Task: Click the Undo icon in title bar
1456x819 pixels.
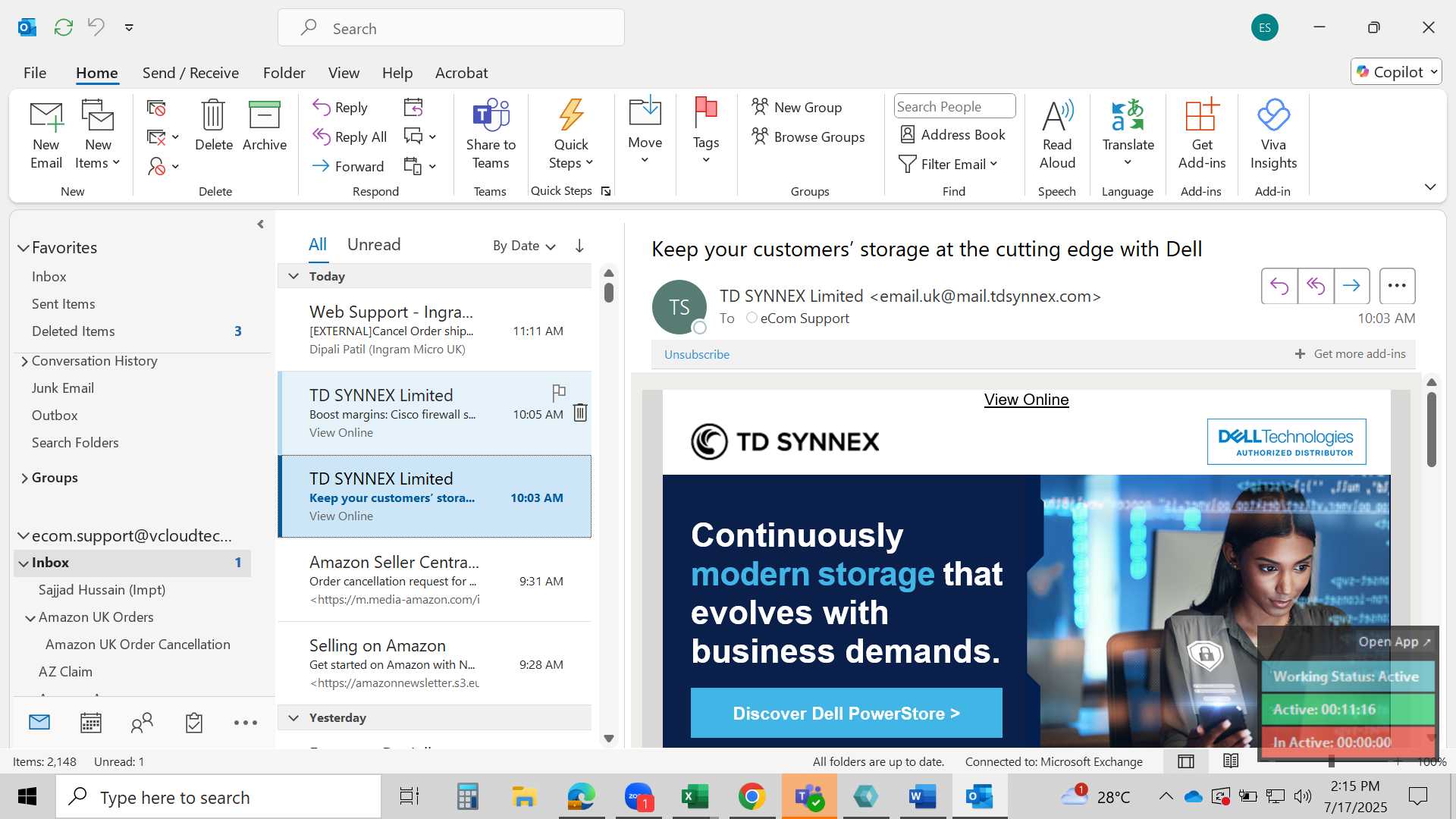Action: click(x=96, y=27)
